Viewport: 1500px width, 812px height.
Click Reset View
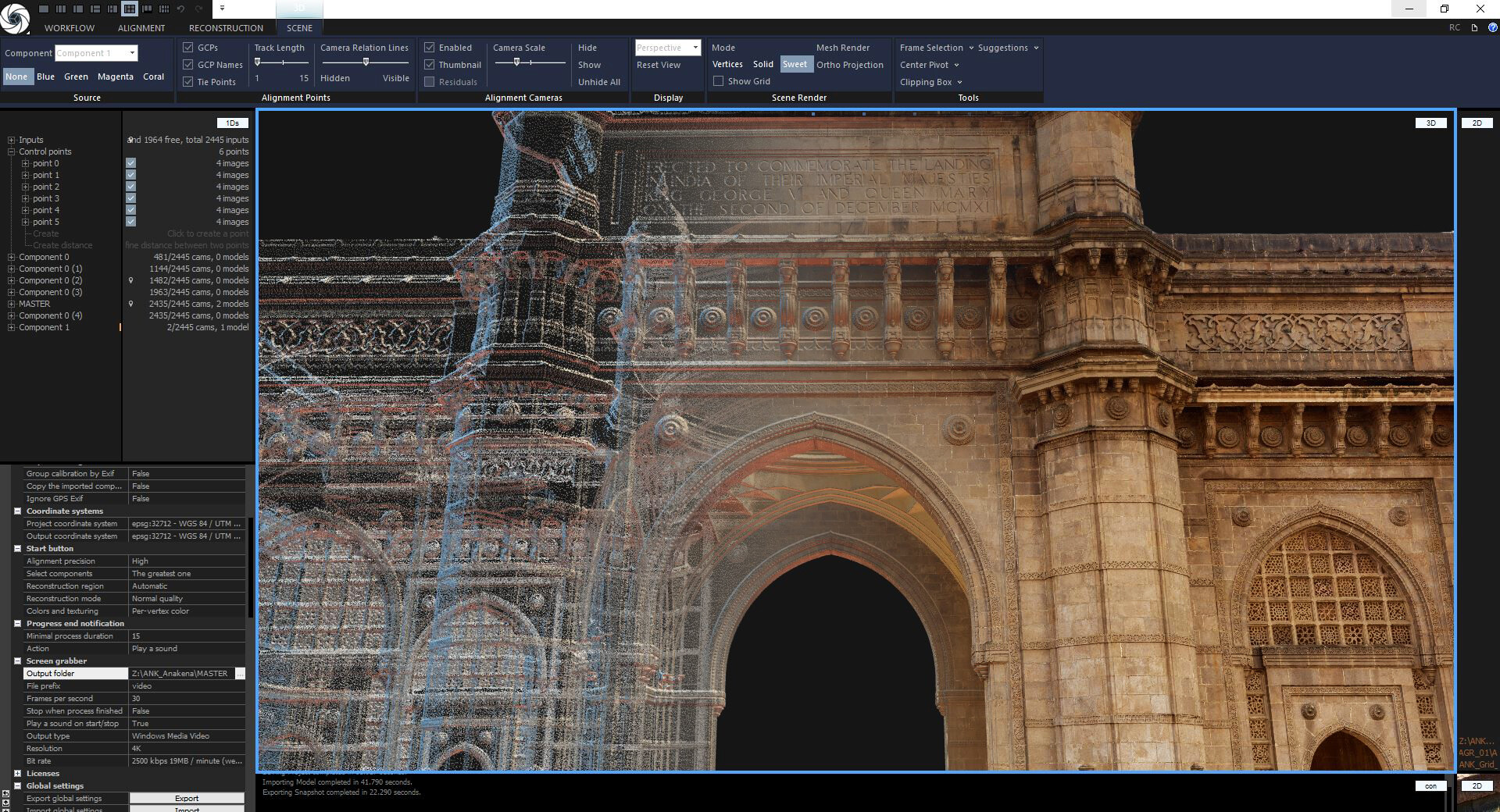(x=659, y=65)
